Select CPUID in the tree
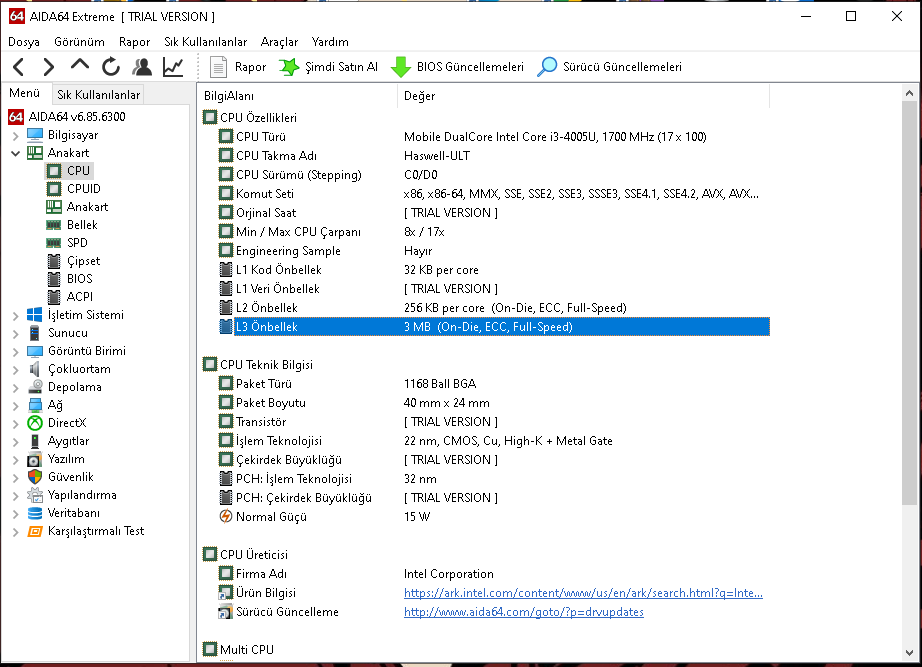This screenshot has height=667, width=922. 83,189
